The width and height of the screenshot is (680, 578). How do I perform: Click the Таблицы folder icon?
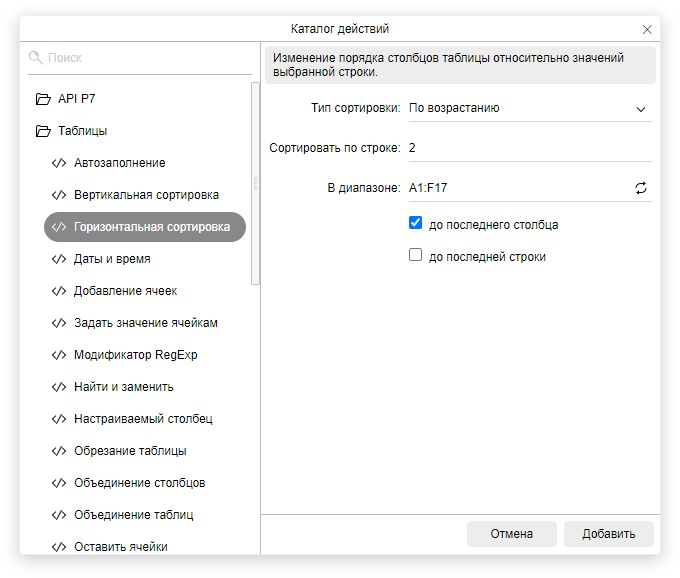[x=43, y=131]
